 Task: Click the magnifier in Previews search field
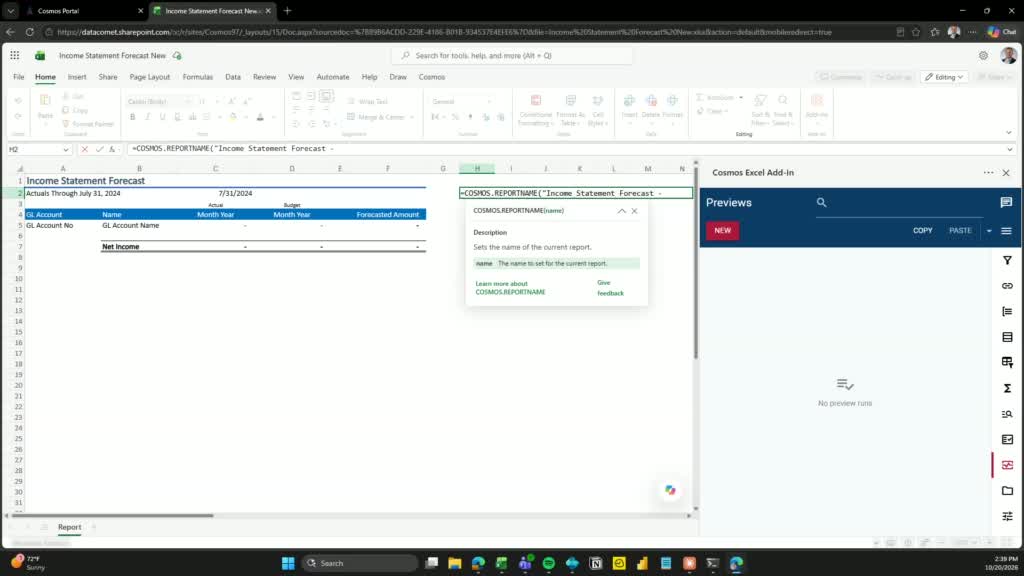coord(822,202)
